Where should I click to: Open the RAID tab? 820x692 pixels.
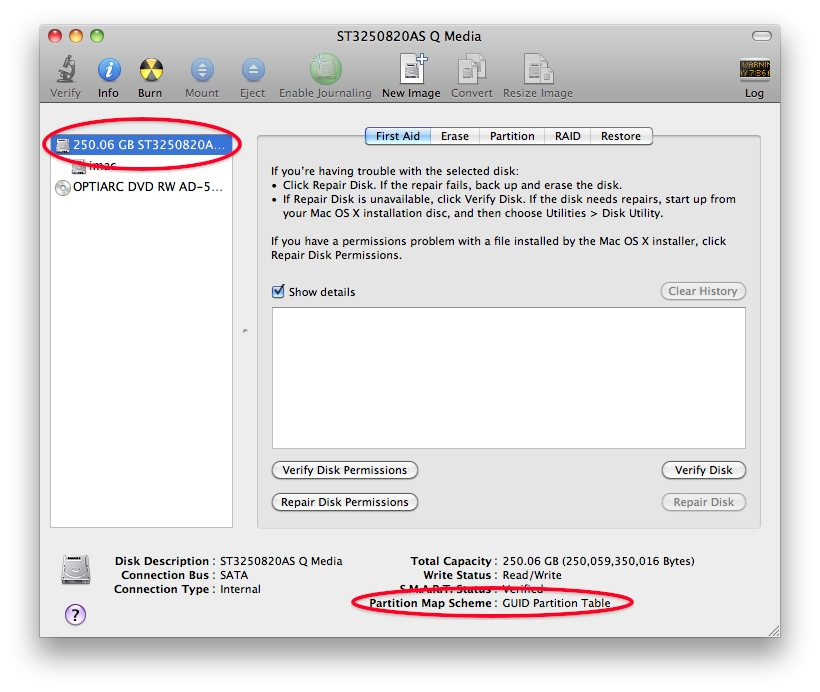[567, 136]
